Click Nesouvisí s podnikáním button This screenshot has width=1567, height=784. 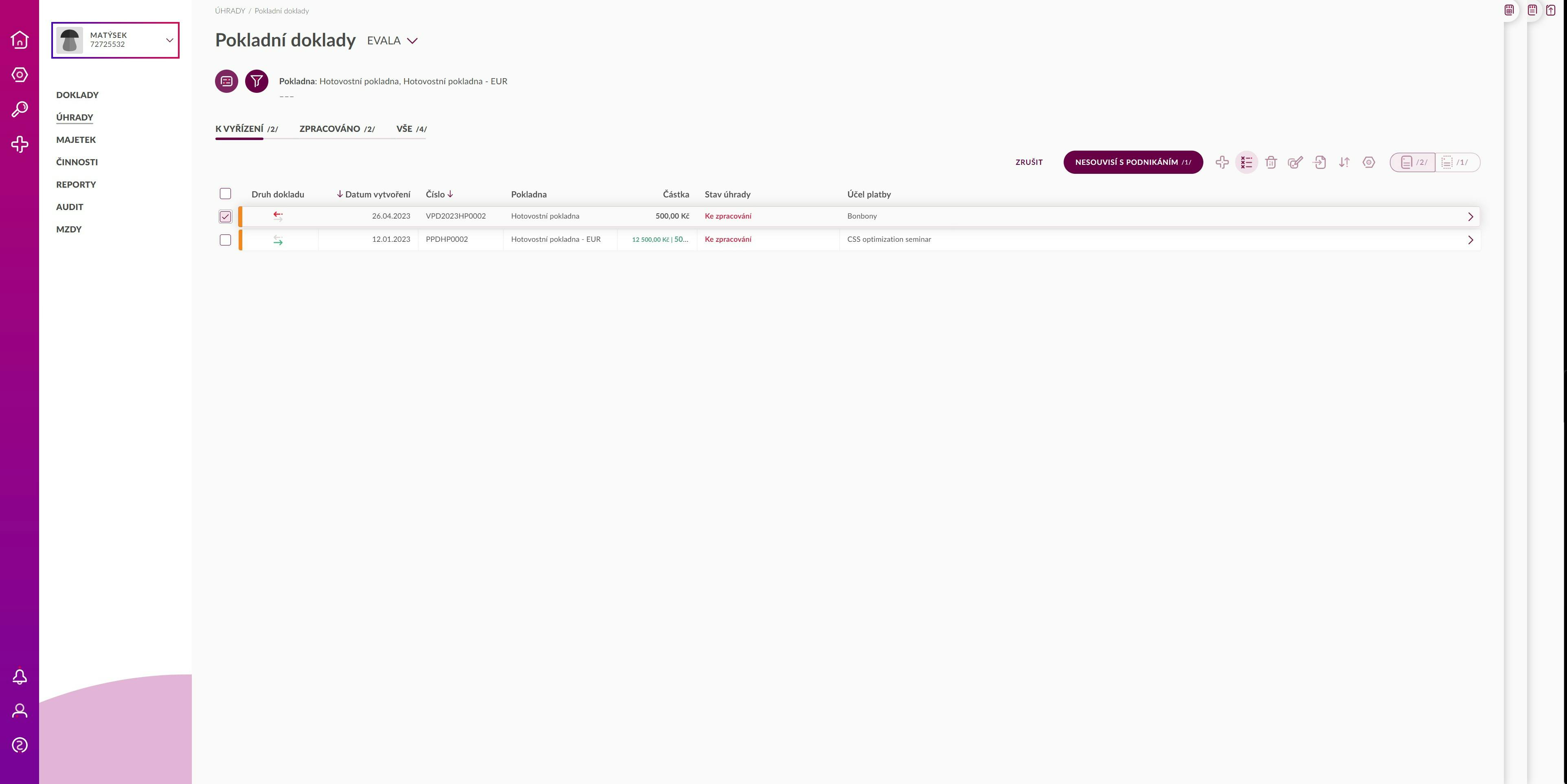tap(1132, 162)
